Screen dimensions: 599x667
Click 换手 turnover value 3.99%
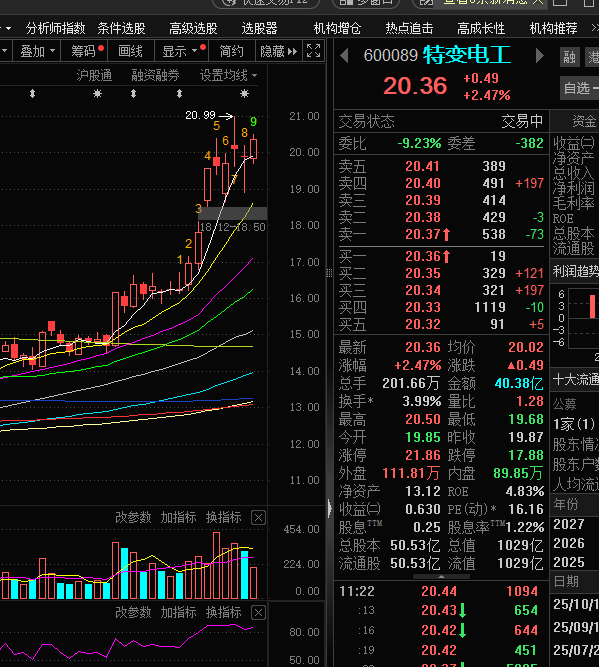click(422, 402)
